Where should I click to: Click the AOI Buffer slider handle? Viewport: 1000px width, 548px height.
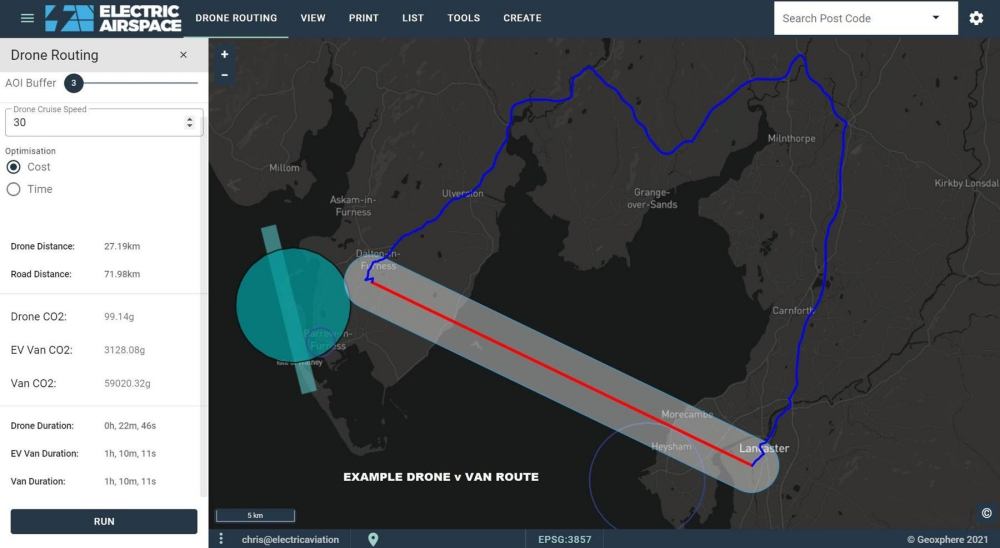click(73, 83)
